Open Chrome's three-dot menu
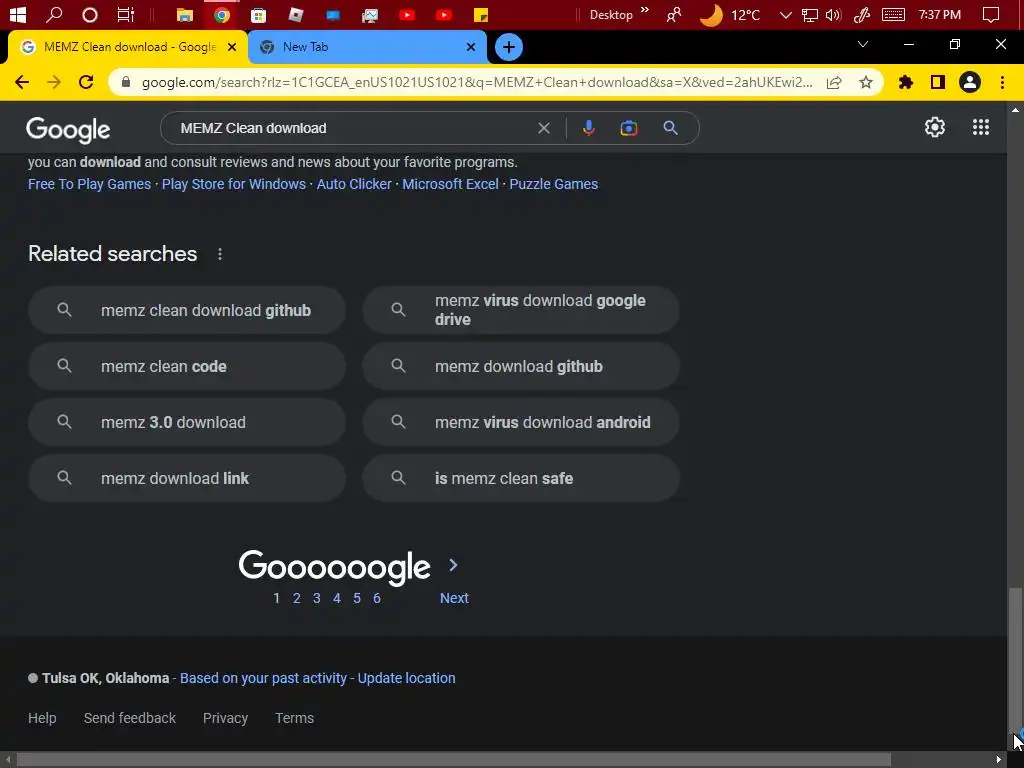The image size is (1024, 768). [1002, 82]
